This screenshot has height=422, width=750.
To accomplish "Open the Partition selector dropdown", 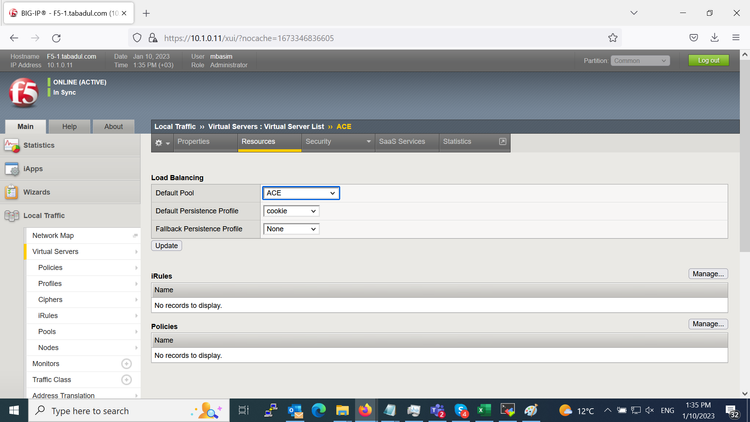I will 641,61.
